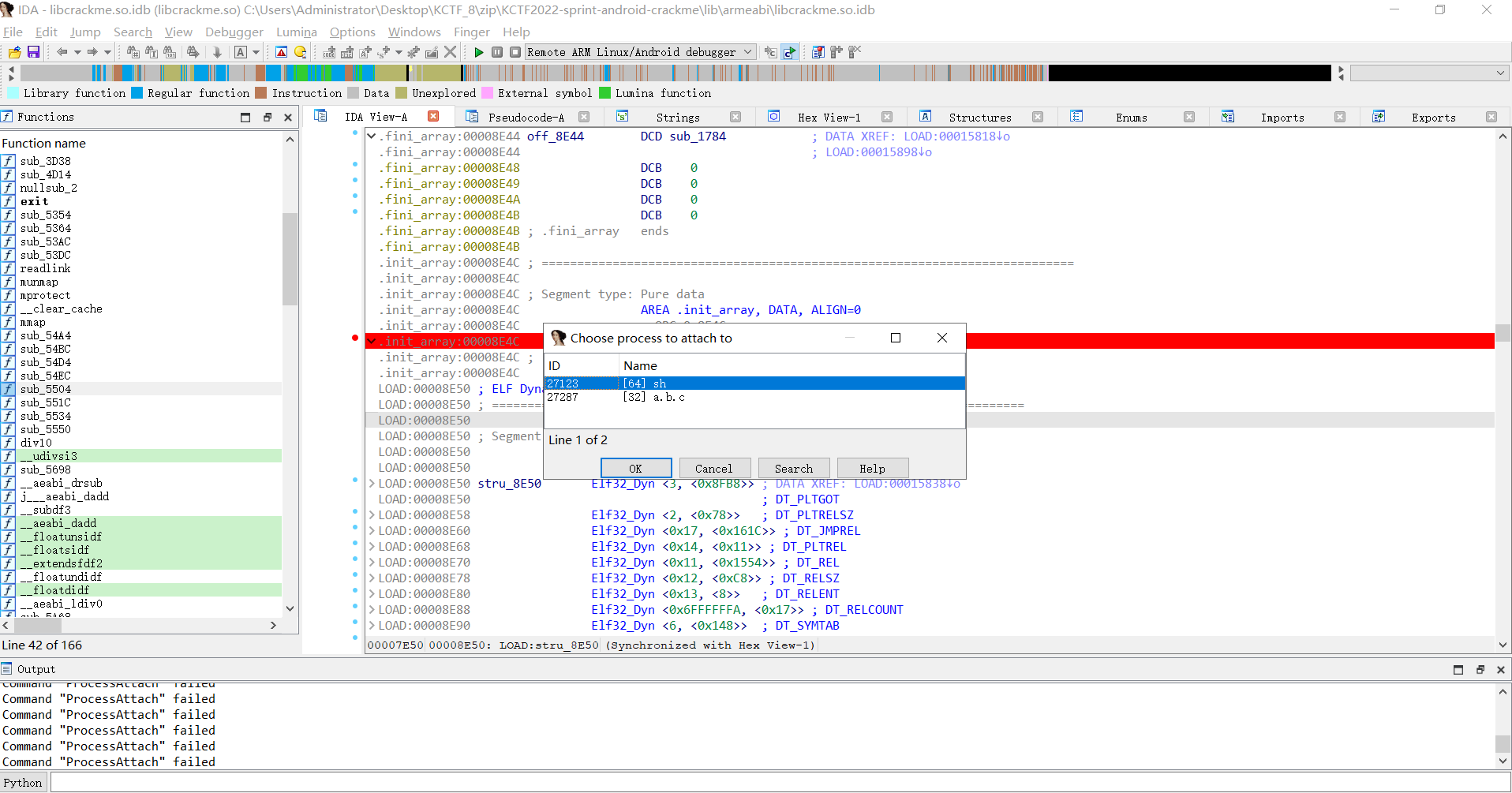
Task: Click the Open file toolbar icon
Action: pos(14,52)
